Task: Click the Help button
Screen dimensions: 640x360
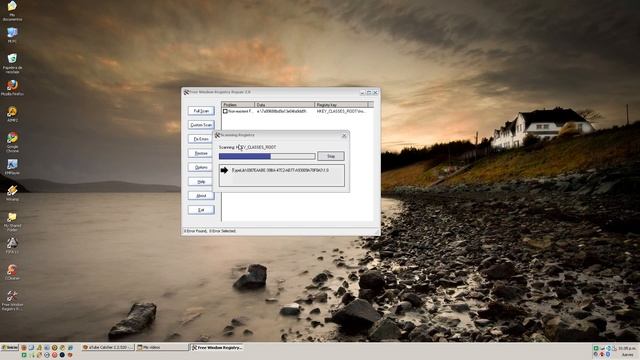Action: tap(201, 182)
